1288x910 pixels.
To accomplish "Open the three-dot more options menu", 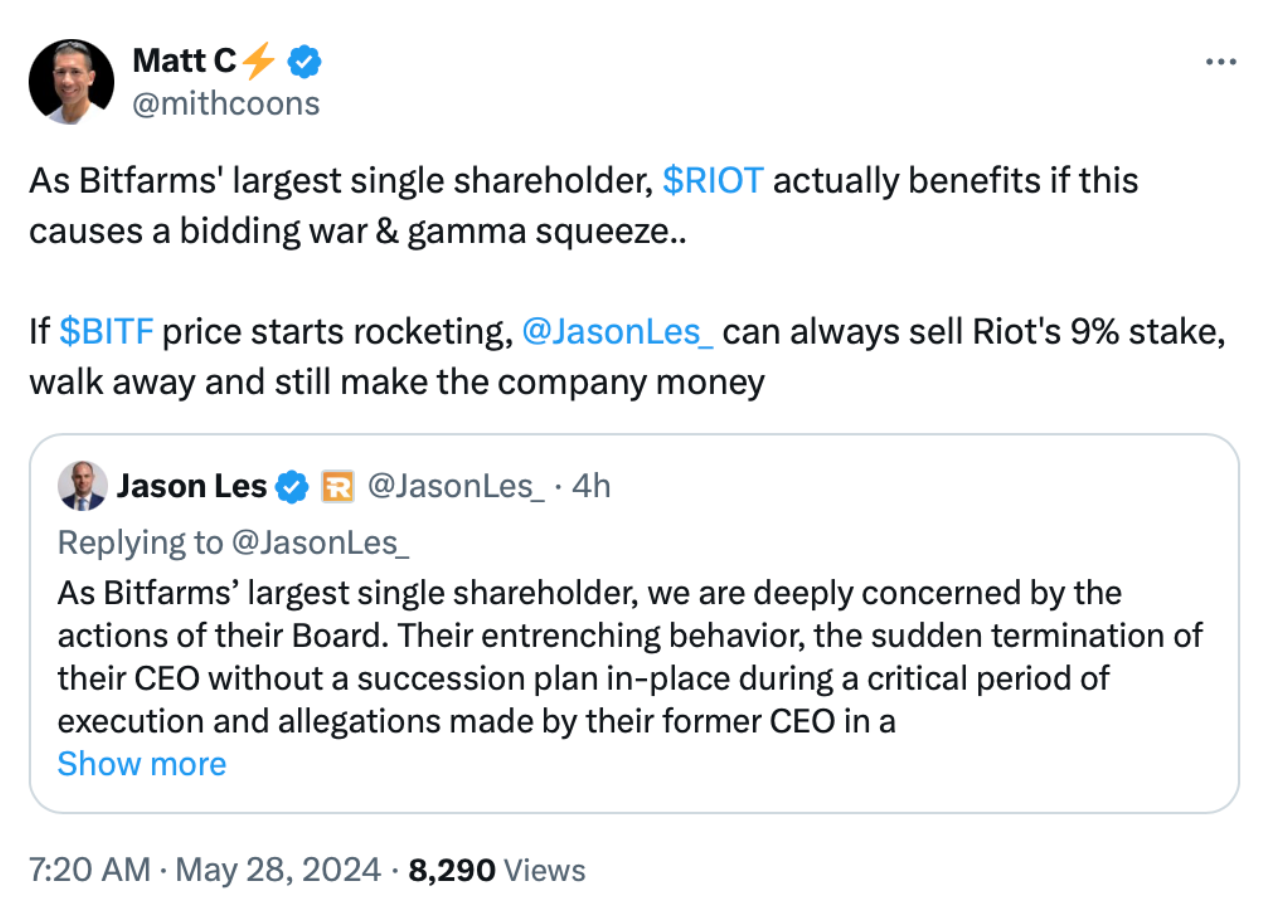I will click(x=1221, y=62).
